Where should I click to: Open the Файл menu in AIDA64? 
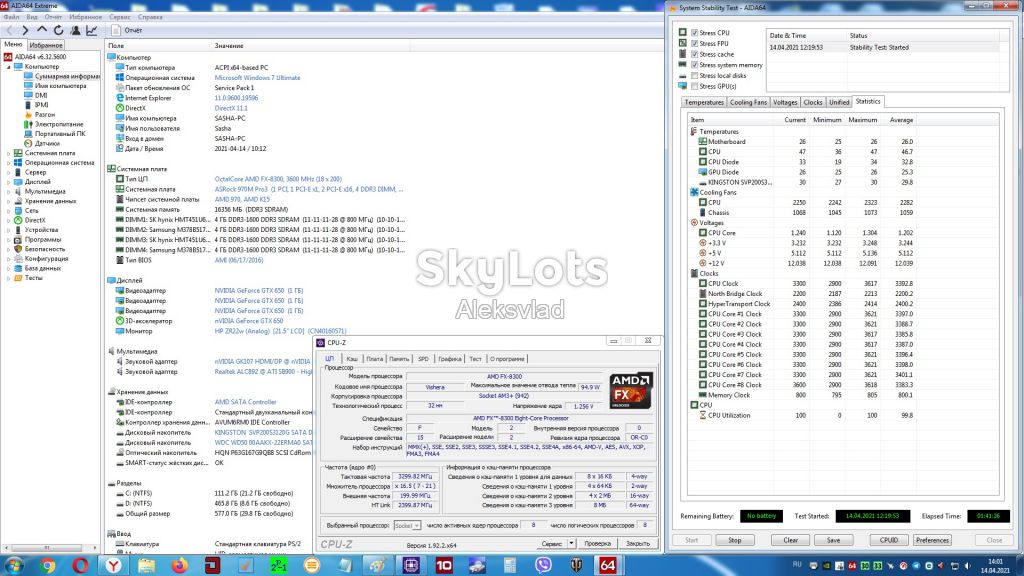pyautogui.click(x=11, y=17)
